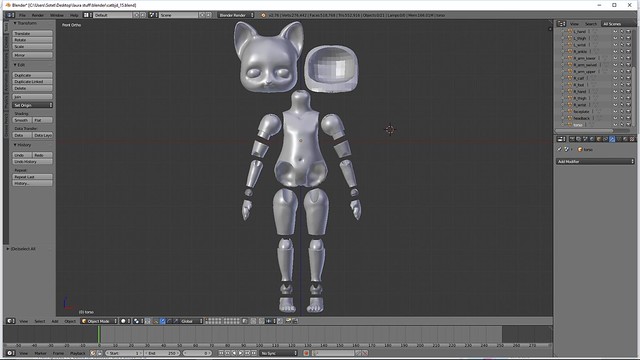This screenshot has width=640, height=360.
Task: Click the green current frame marker
Action: click(98, 335)
